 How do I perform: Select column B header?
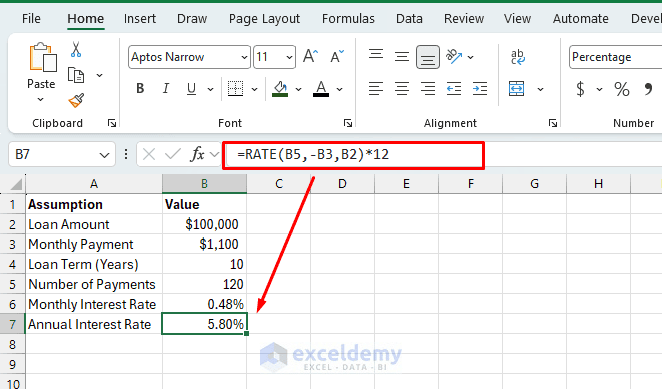pyautogui.click(x=204, y=184)
